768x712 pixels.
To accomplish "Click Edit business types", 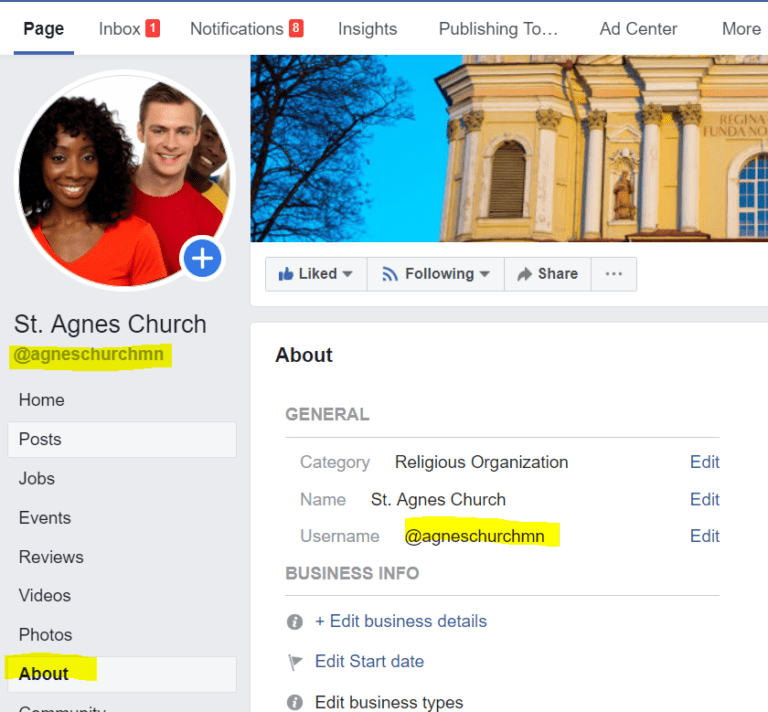I will [x=389, y=702].
